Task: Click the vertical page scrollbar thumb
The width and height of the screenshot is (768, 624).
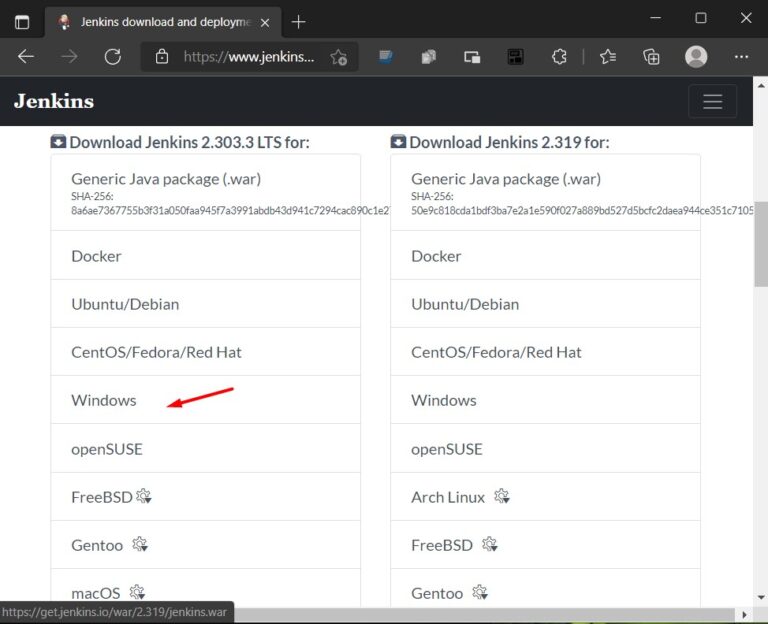Action: (x=760, y=245)
